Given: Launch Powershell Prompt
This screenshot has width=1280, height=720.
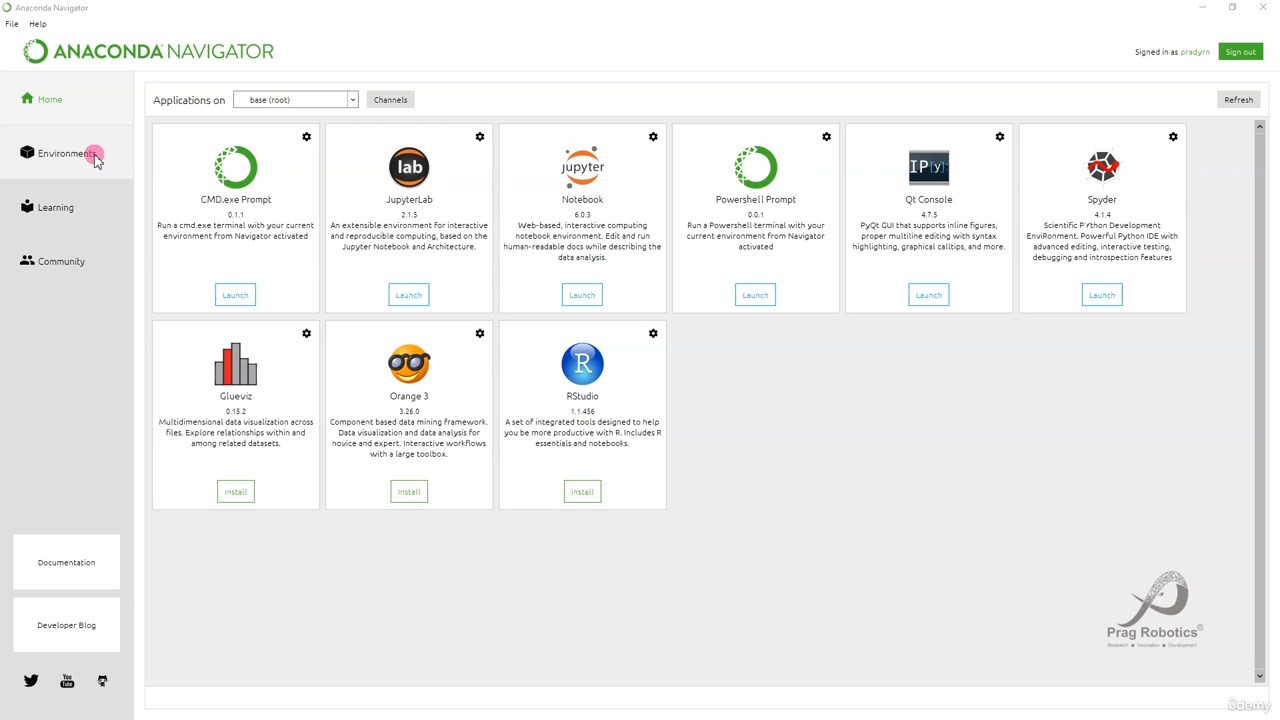Looking at the screenshot, I should pos(756,295).
